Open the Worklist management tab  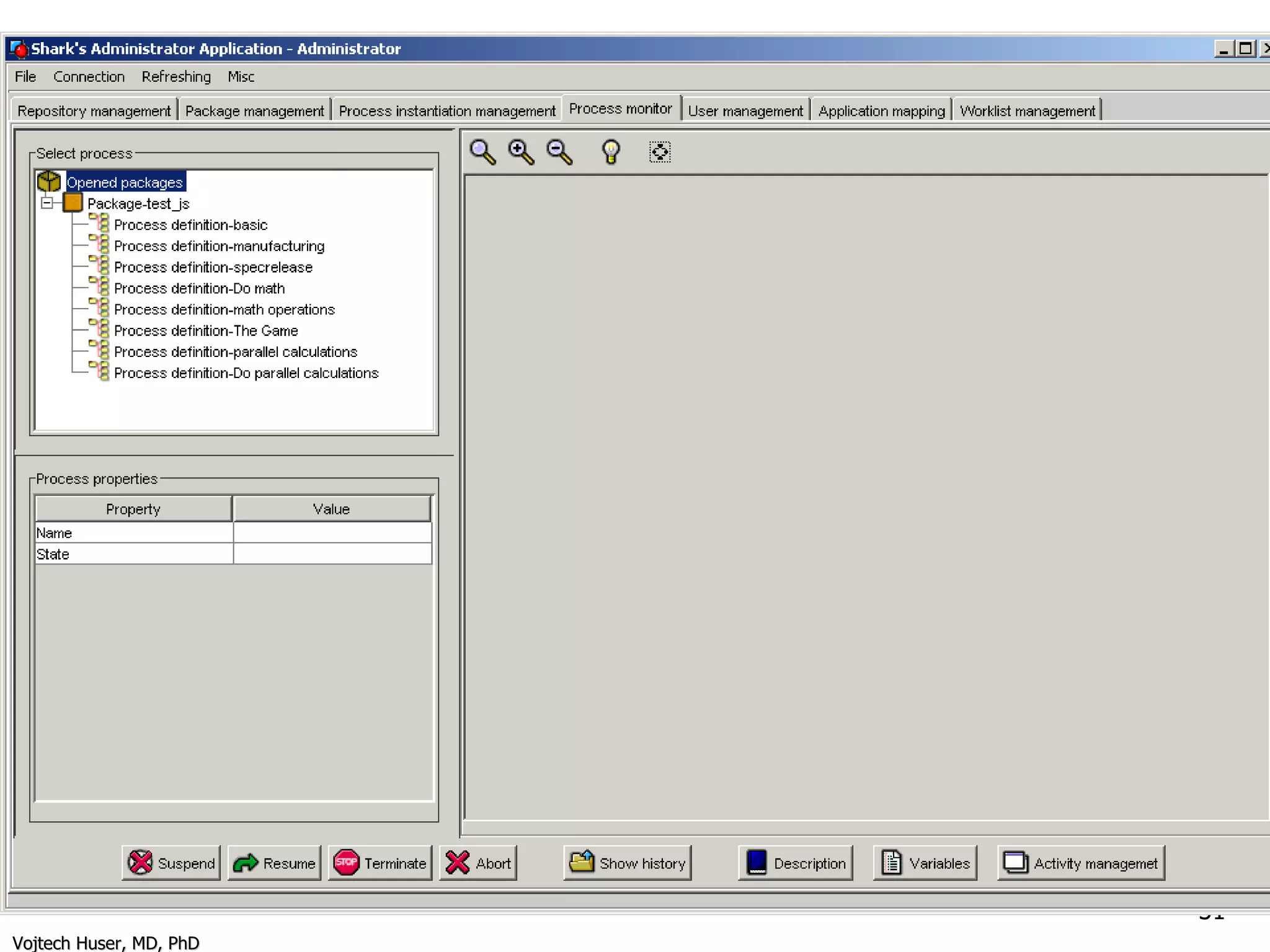(x=1027, y=111)
